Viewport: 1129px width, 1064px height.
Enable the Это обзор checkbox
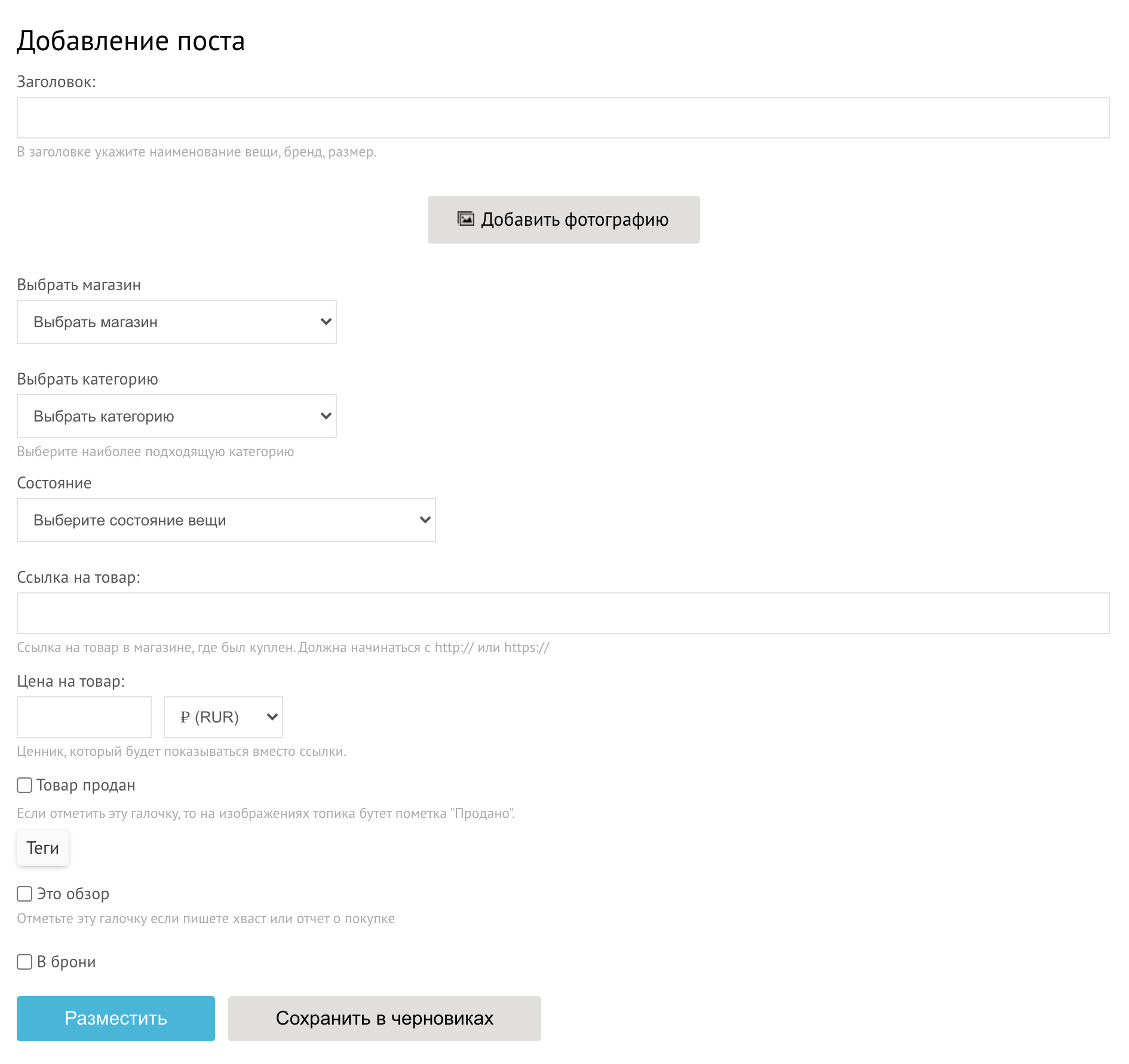click(24, 894)
